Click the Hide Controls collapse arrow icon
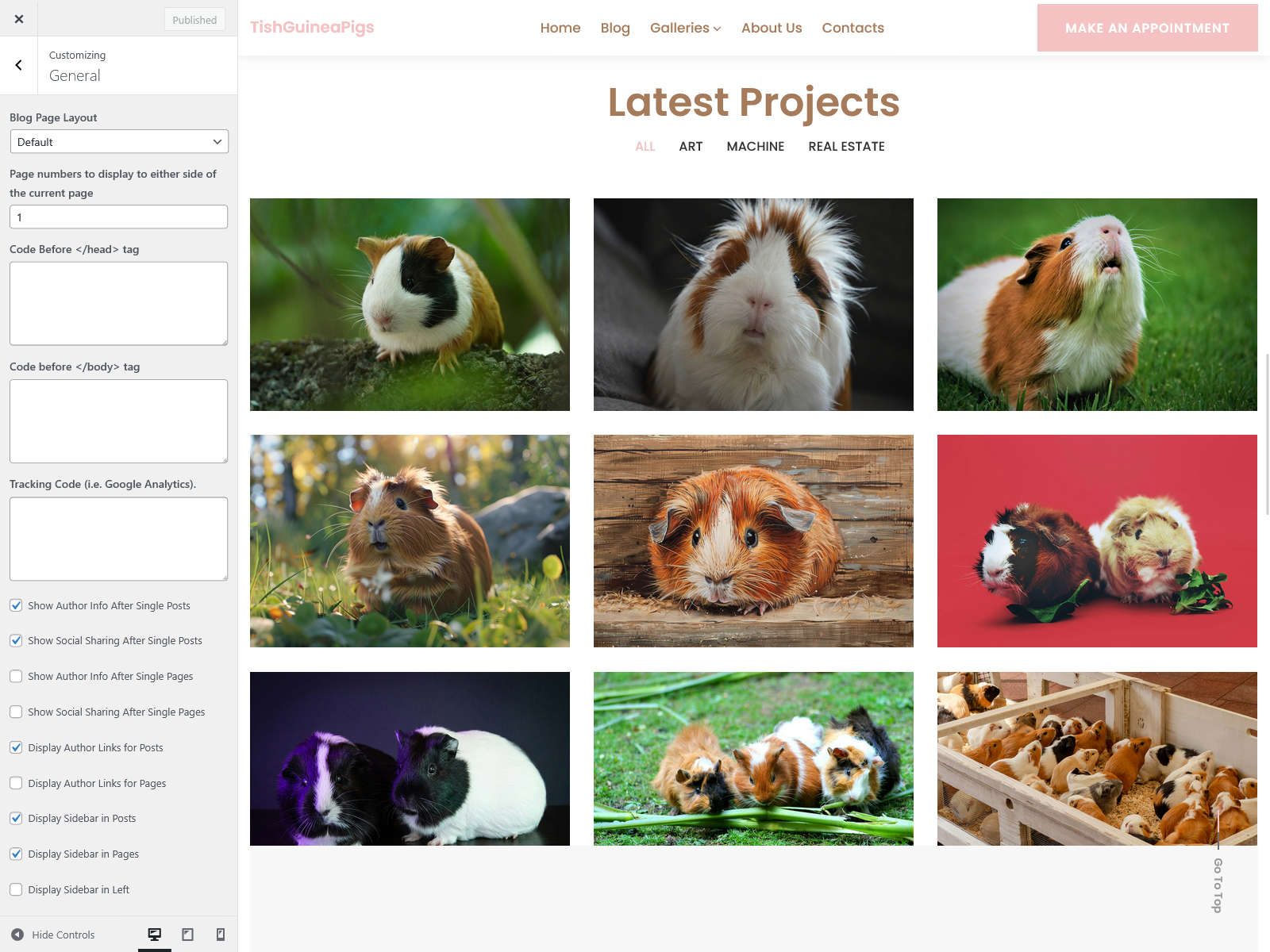This screenshot has height=952, width=1270. pos(17,935)
